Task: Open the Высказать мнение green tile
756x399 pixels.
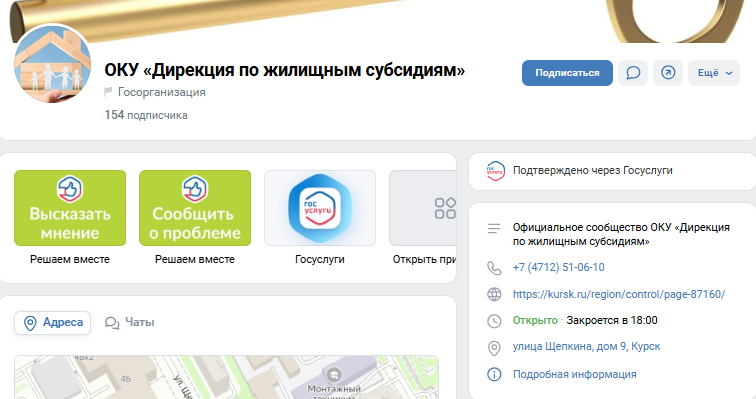Action: point(70,208)
